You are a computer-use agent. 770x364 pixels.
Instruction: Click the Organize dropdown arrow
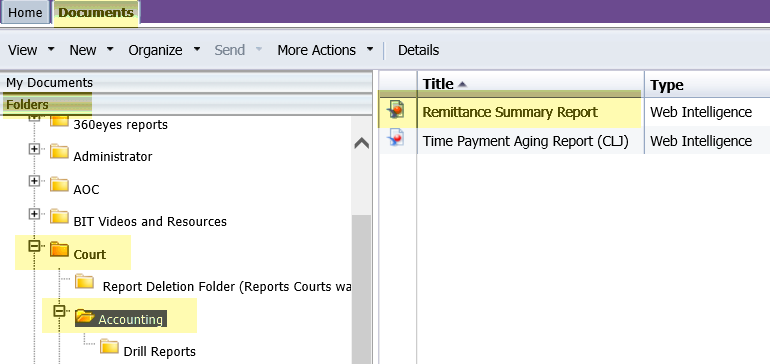point(197,49)
